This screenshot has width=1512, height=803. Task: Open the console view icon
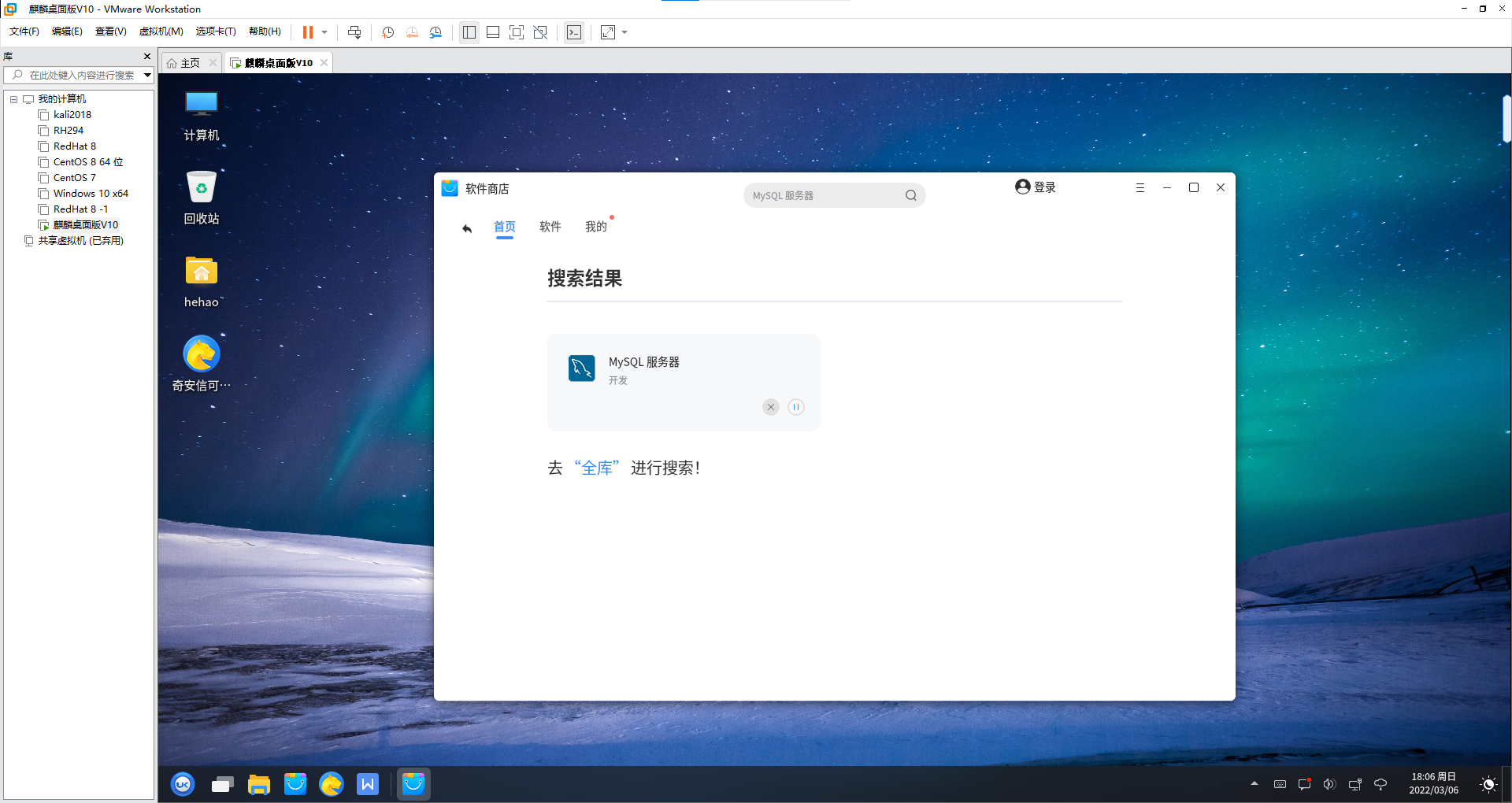[574, 32]
